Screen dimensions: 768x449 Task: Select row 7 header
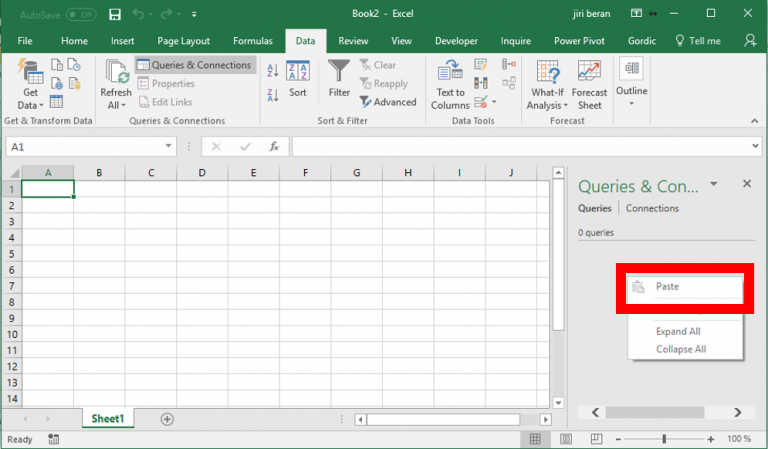12,286
